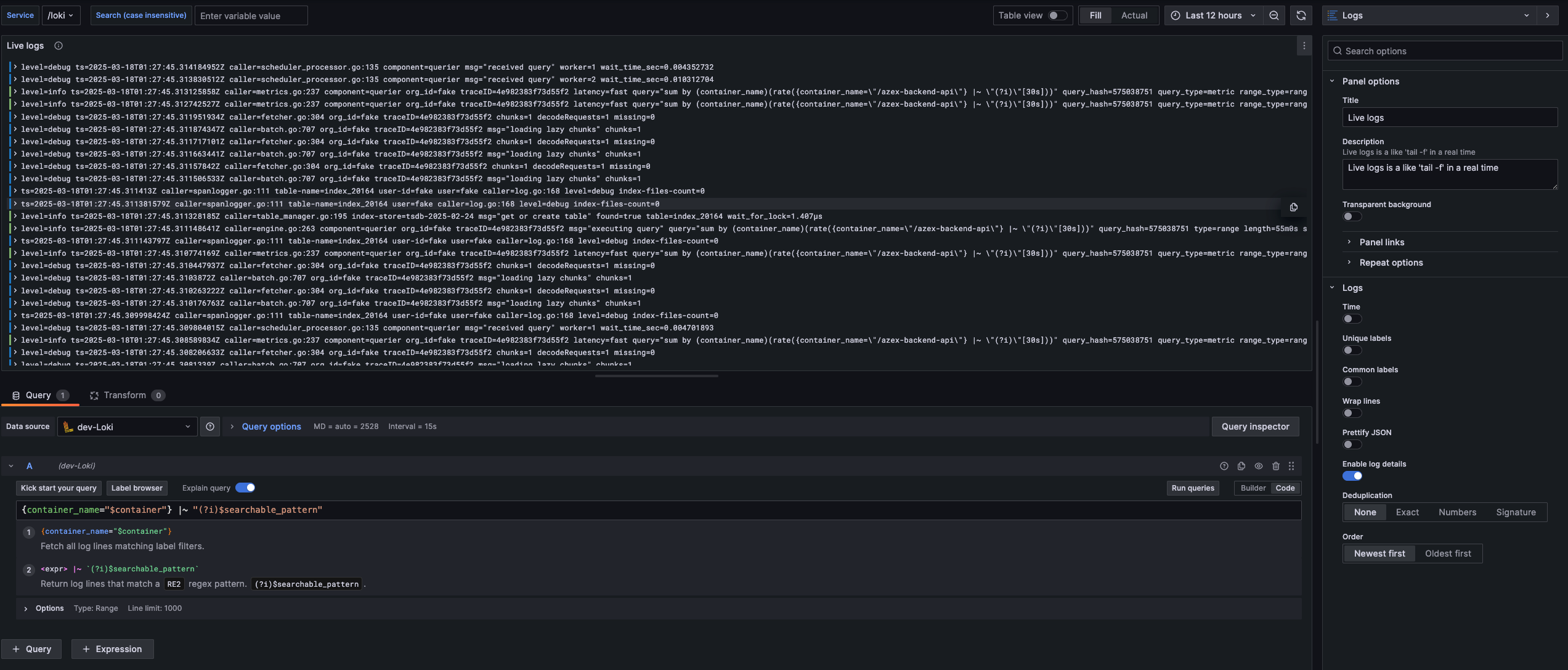Expand the first received query log line arrow

15,67
